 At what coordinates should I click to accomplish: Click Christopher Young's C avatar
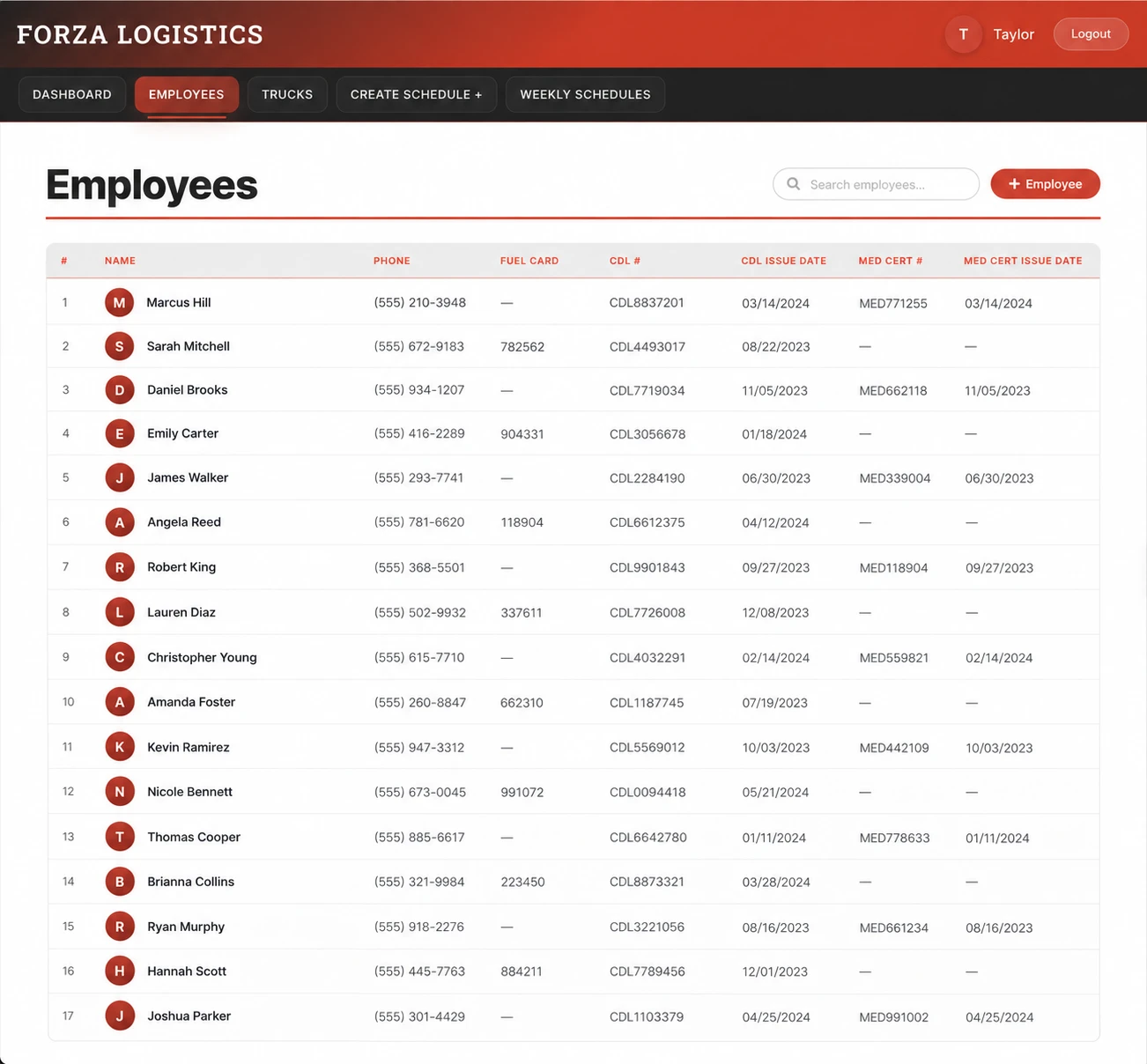[x=120, y=657]
